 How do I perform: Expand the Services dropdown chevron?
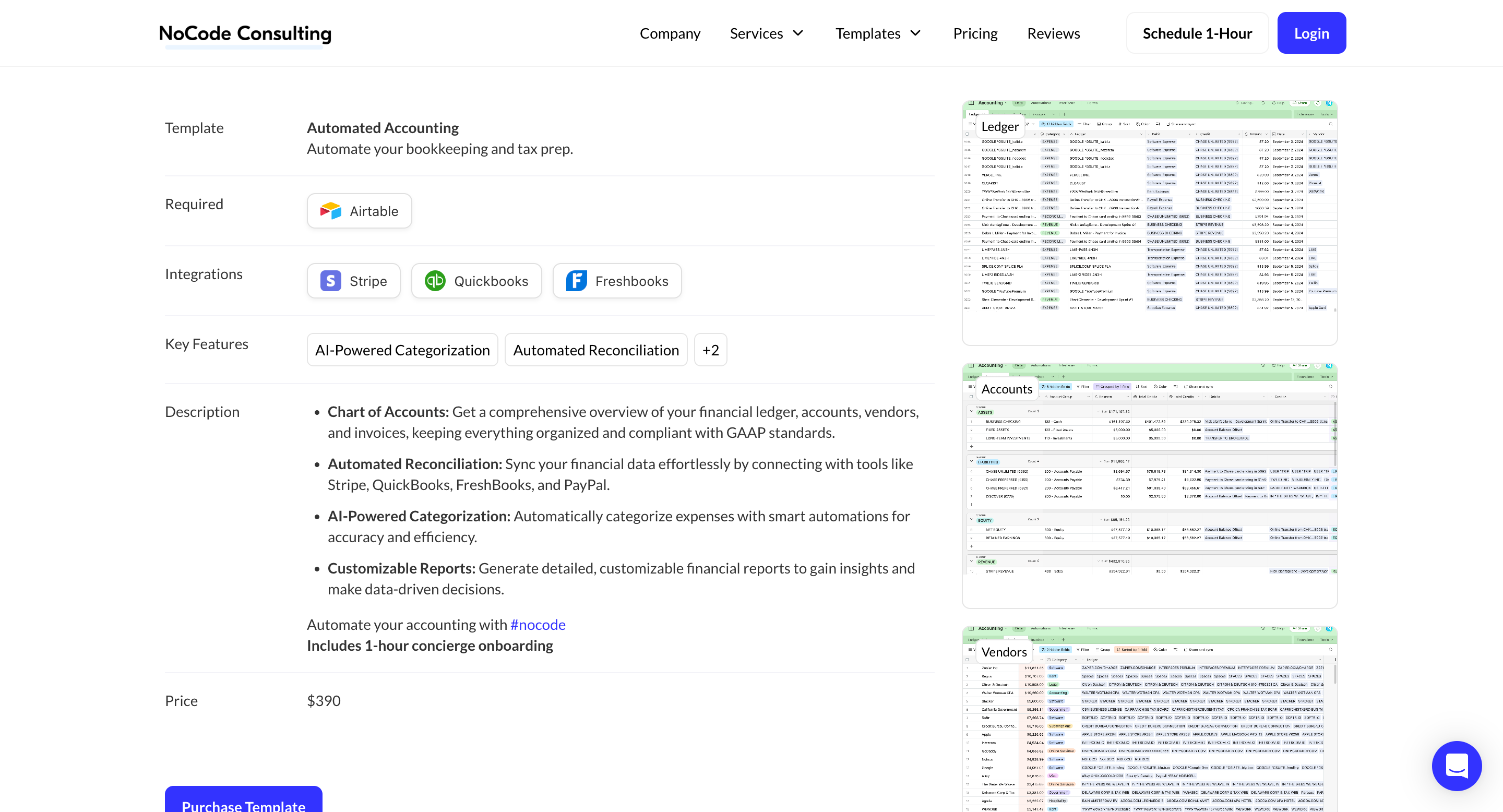[798, 33]
